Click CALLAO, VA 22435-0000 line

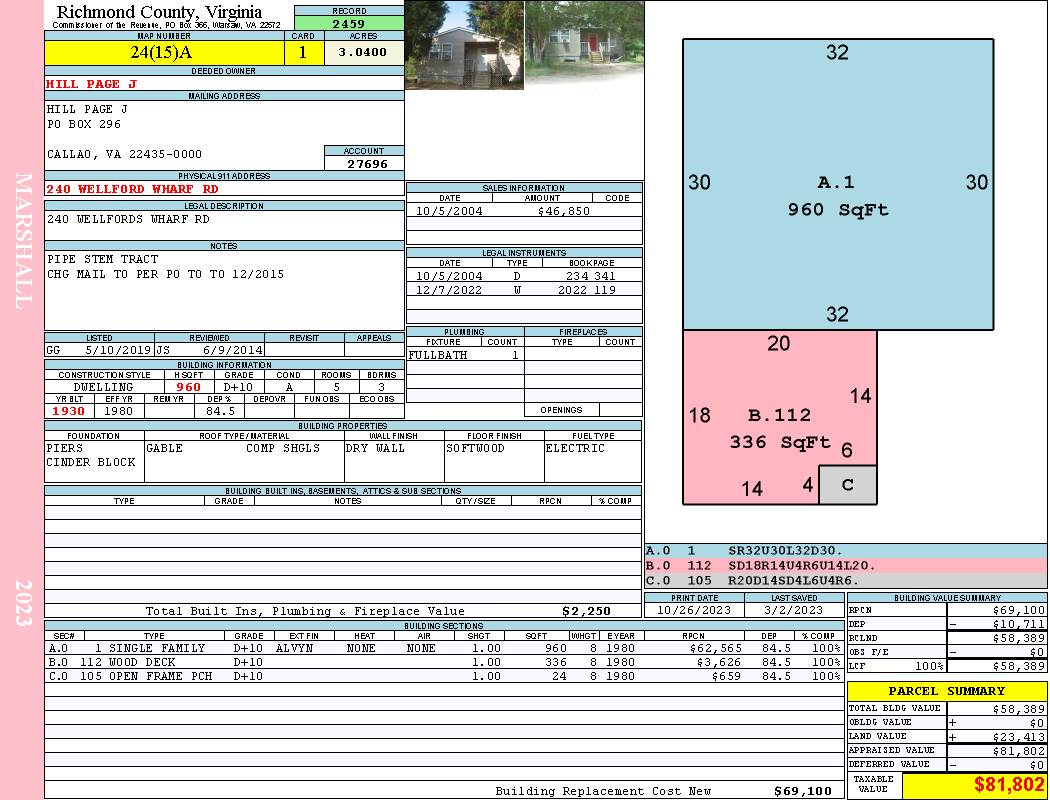[x=124, y=154]
